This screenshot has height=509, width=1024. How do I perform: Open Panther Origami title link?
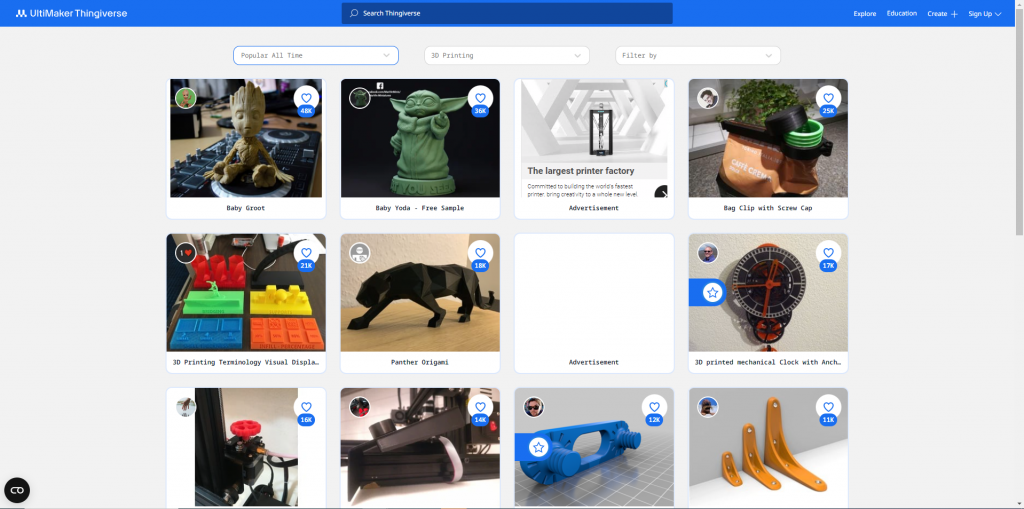click(x=420, y=362)
